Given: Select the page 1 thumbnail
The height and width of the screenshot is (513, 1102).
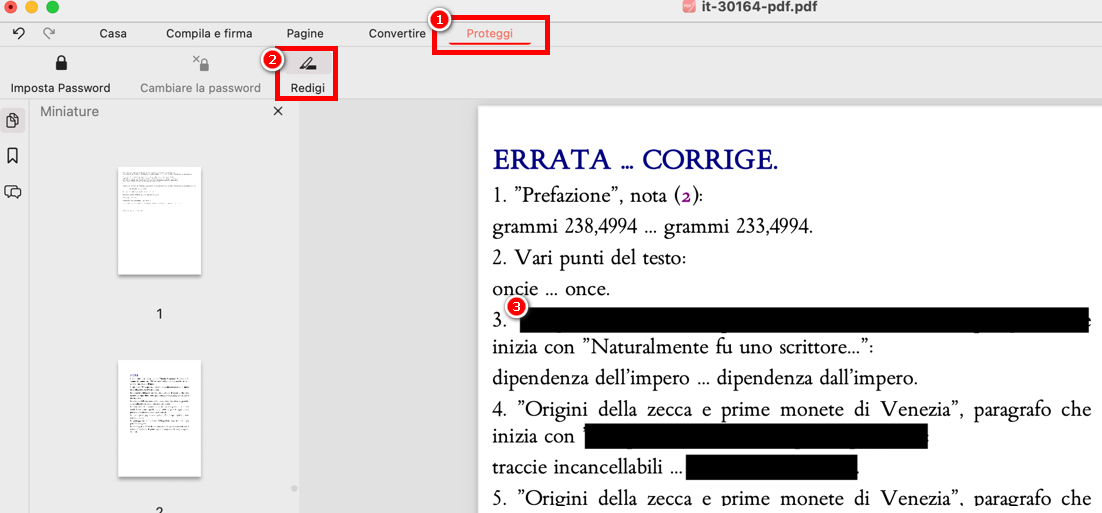Looking at the screenshot, I should tap(160, 221).
